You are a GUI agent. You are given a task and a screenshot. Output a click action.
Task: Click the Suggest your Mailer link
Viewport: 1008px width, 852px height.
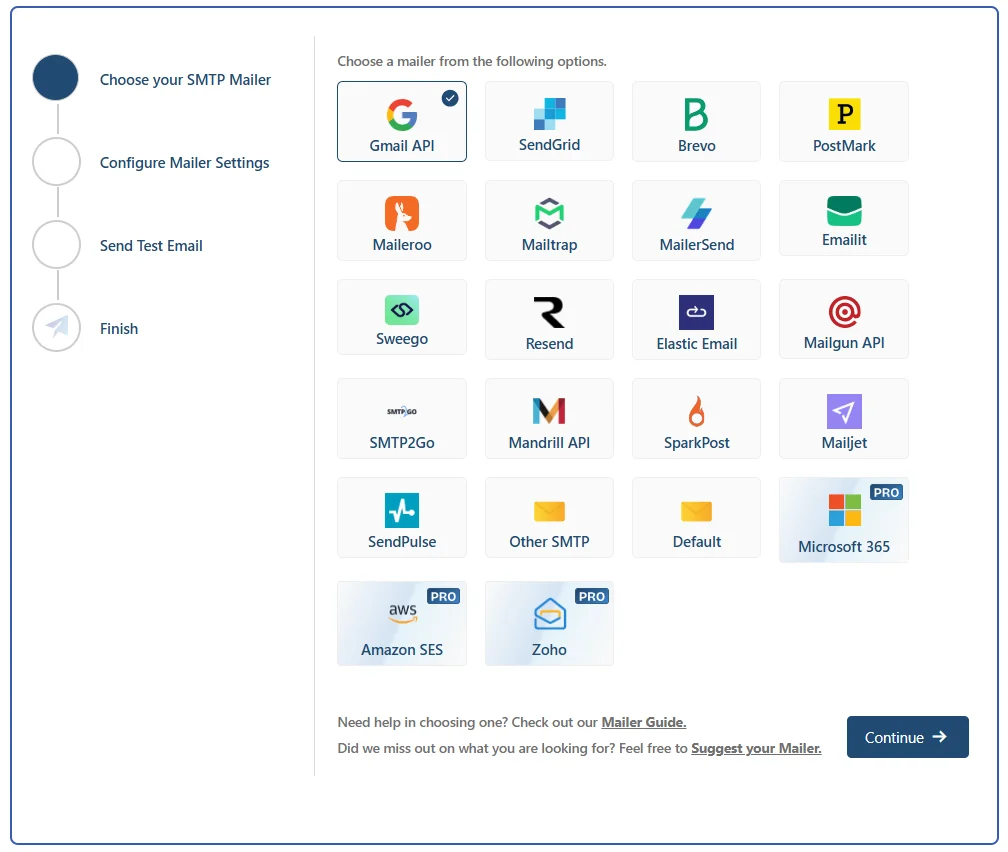(756, 748)
